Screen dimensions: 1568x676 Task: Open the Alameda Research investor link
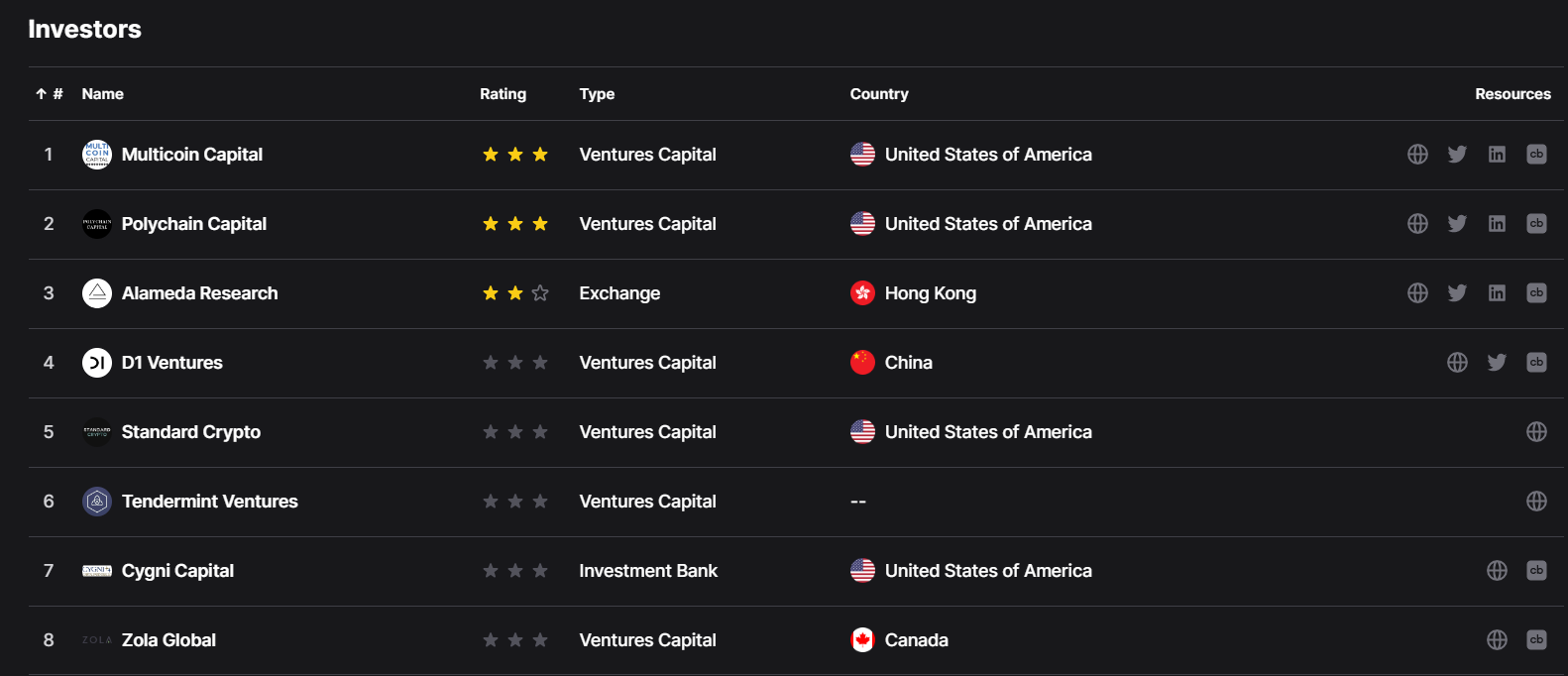point(199,293)
